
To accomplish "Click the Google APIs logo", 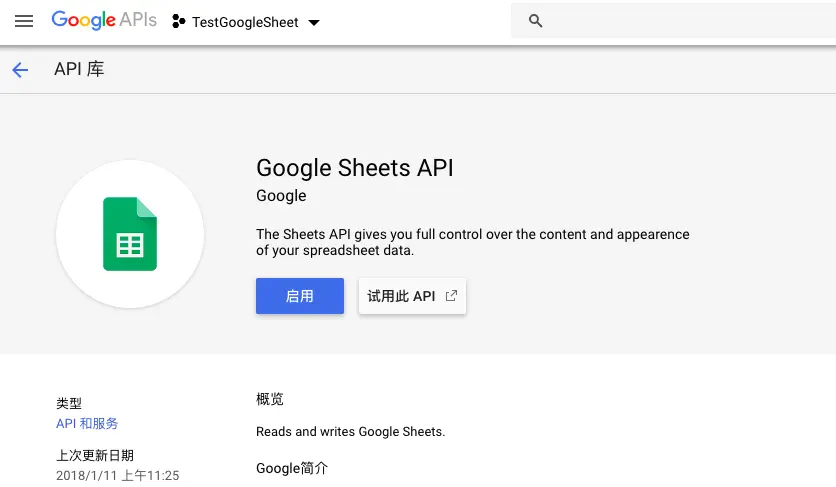I will click(104, 20).
